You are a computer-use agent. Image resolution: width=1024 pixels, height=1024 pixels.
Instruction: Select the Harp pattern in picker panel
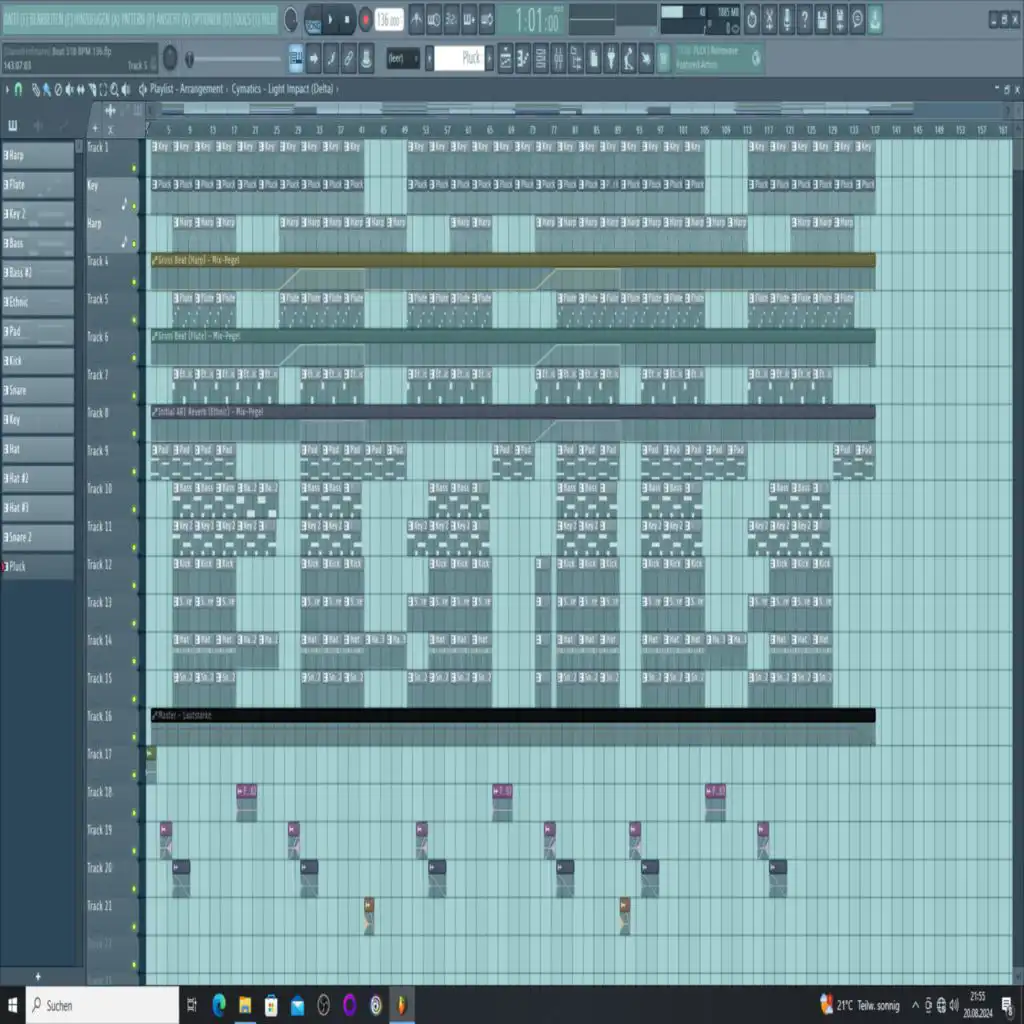point(38,155)
